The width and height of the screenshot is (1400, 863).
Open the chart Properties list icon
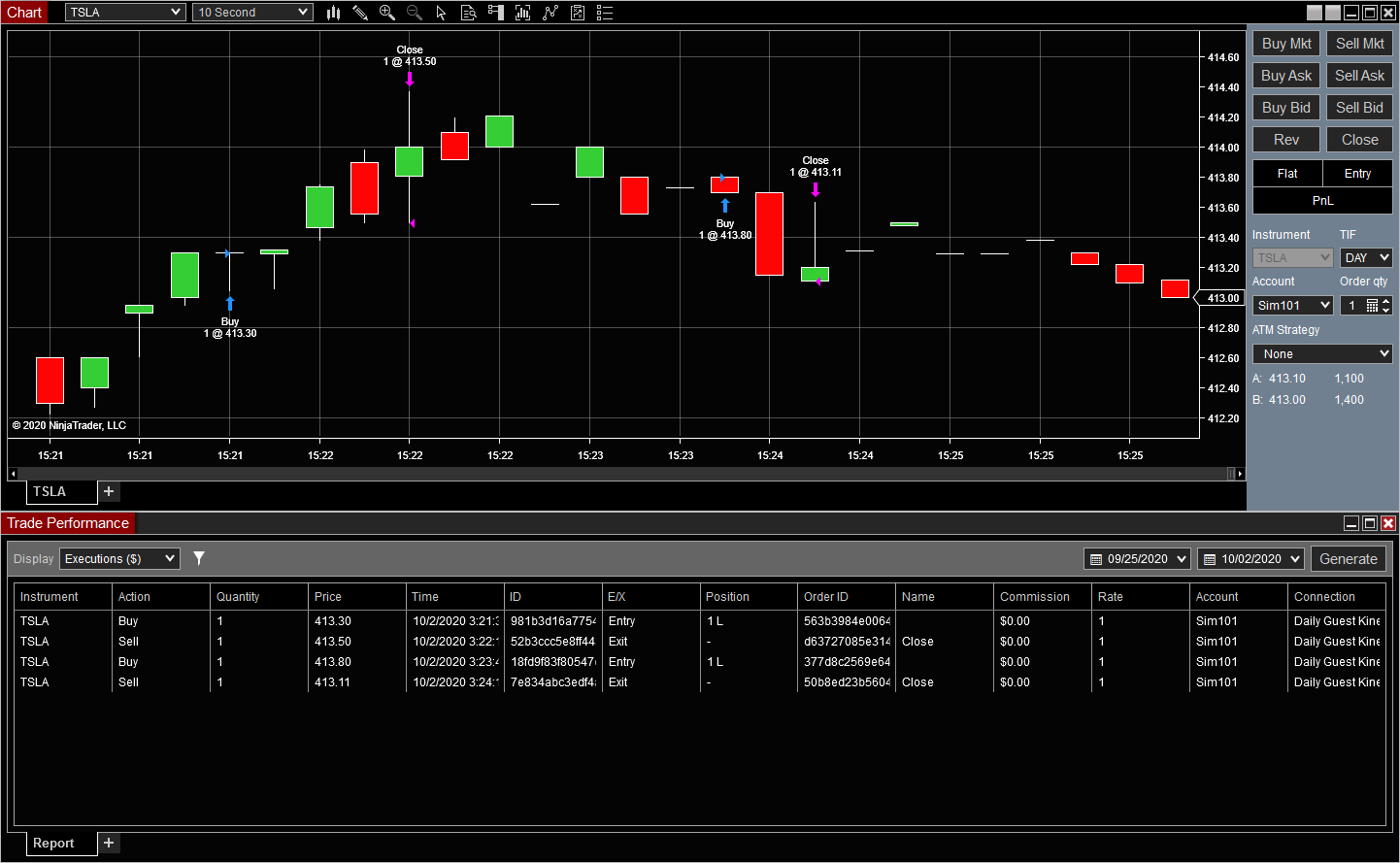[x=604, y=13]
